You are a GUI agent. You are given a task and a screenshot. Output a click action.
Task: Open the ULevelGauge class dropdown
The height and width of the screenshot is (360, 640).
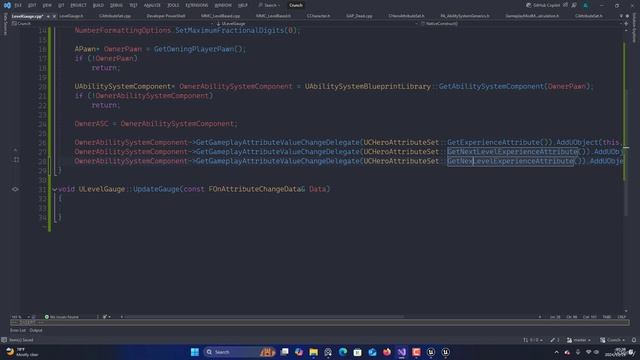[x=316, y=24]
